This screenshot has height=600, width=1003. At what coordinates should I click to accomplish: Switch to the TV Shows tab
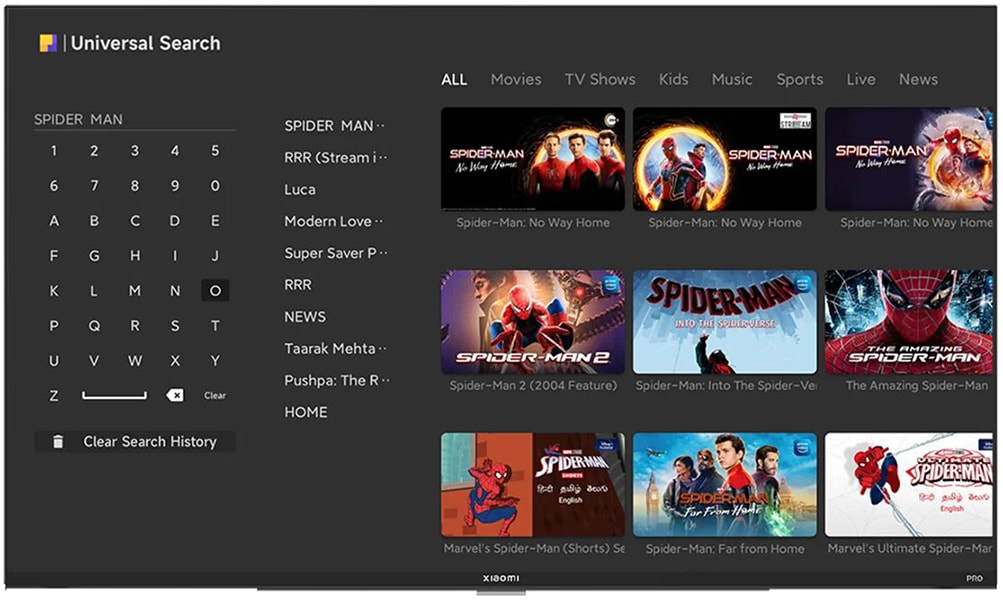pyautogui.click(x=599, y=79)
